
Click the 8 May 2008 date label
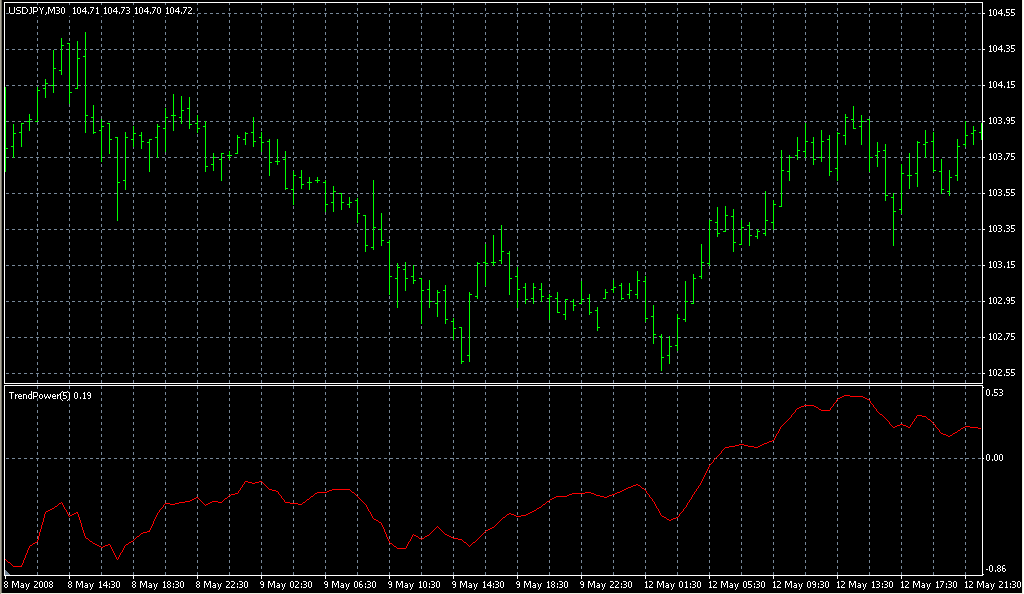(29, 585)
